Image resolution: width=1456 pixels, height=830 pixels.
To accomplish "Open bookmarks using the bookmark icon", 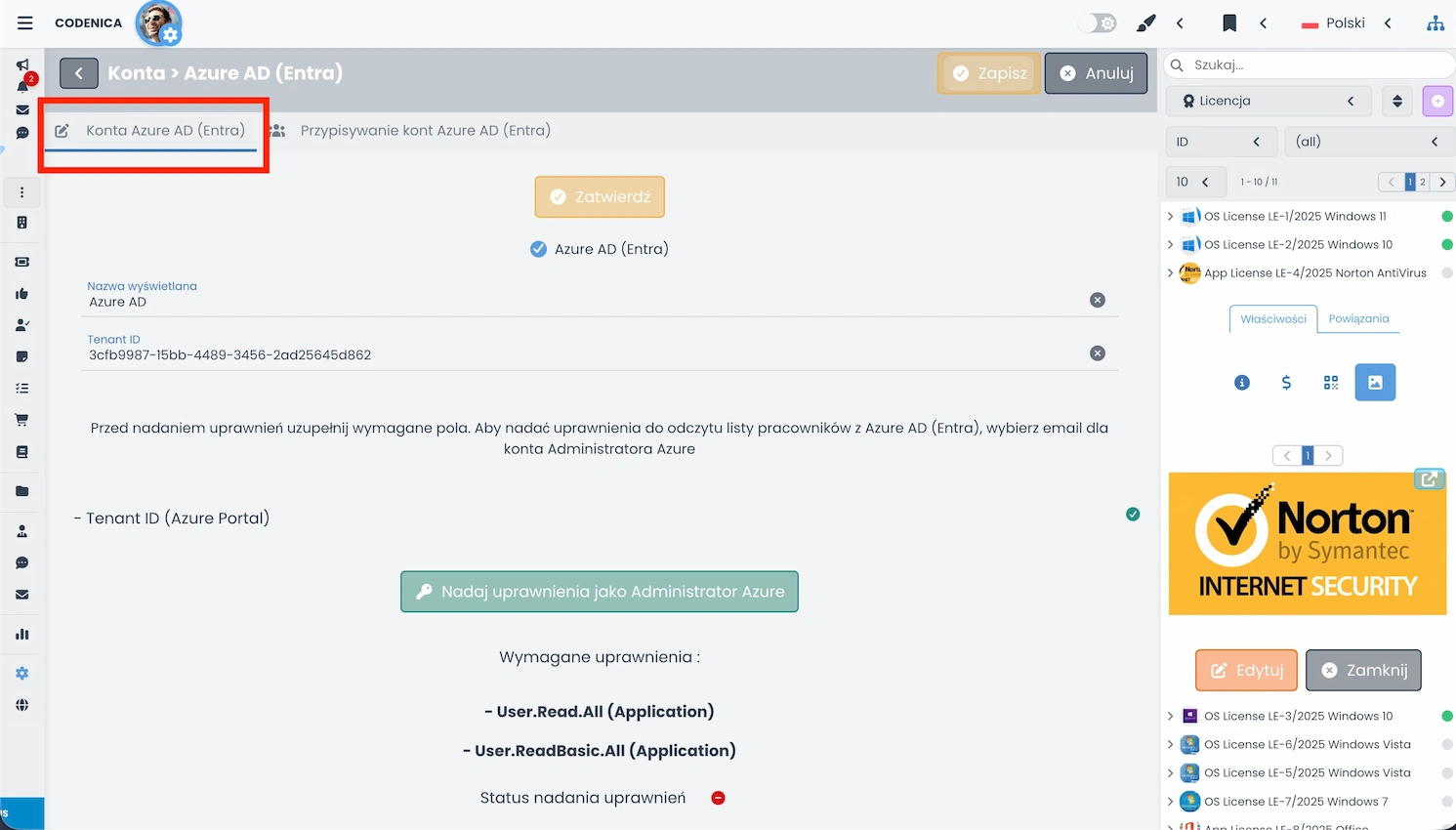I will [1229, 21].
